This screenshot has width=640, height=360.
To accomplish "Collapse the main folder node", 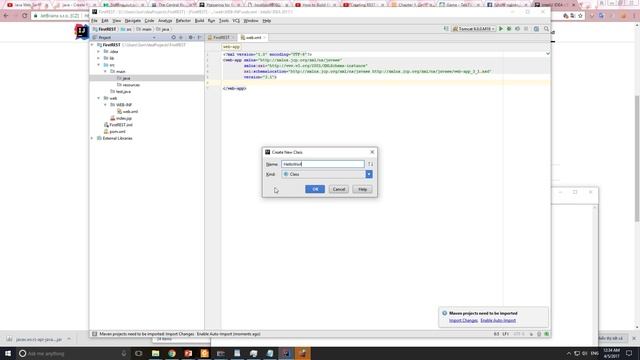I will (105, 71).
